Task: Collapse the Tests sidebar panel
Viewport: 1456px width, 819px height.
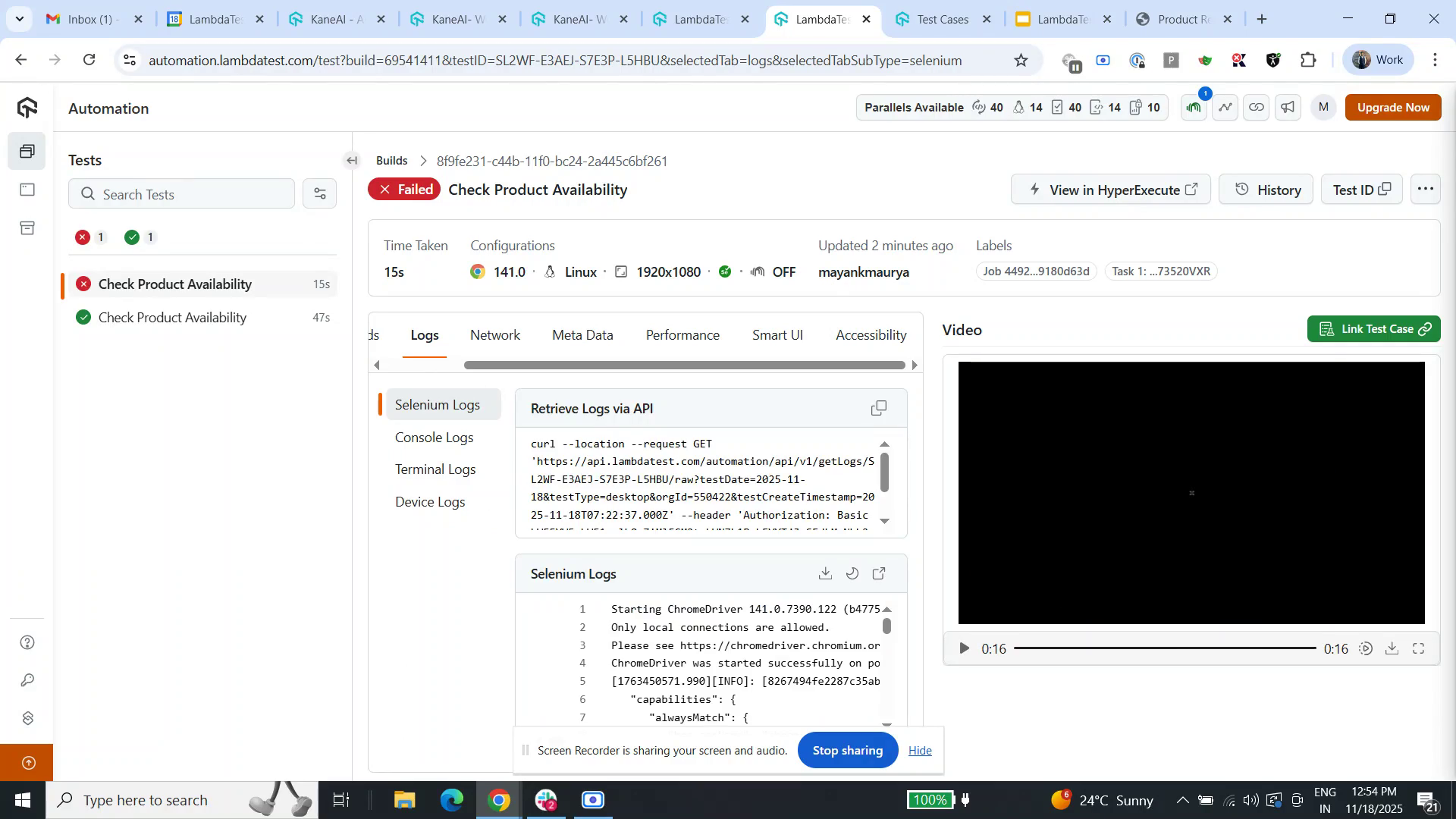Action: (x=352, y=160)
